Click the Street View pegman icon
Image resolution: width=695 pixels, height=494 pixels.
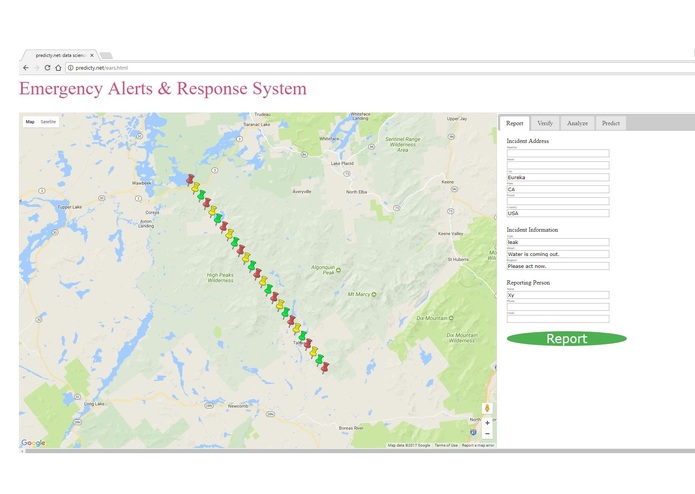(x=487, y=408)
